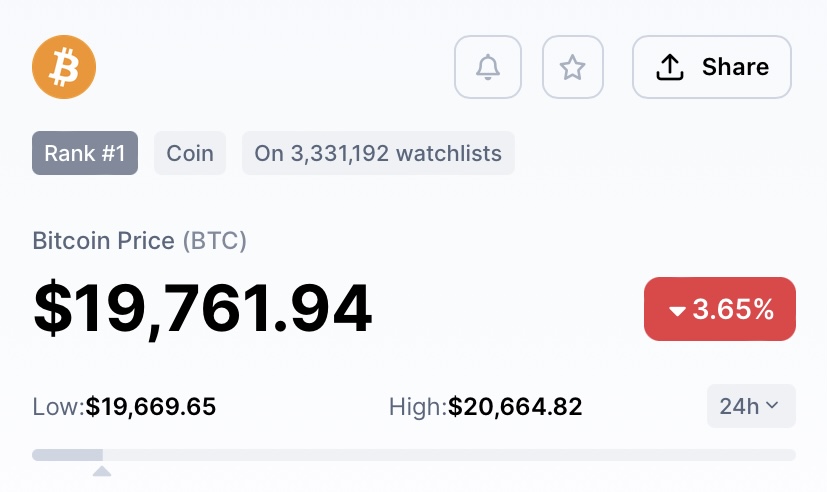Click the low-high price range bar
The width and height of the screenshot is (827, 492).
point(414,455)
